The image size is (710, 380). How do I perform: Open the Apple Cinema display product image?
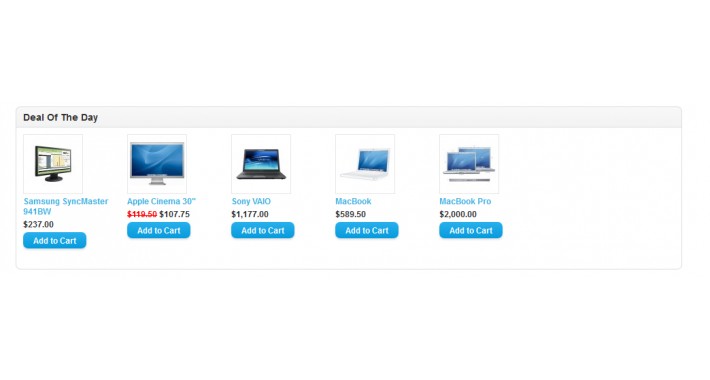(157, 164)
